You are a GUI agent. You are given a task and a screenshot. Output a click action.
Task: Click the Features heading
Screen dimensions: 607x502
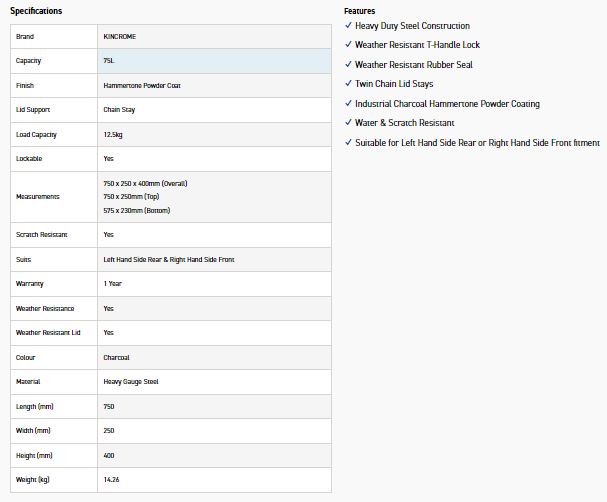pos(359,11)
